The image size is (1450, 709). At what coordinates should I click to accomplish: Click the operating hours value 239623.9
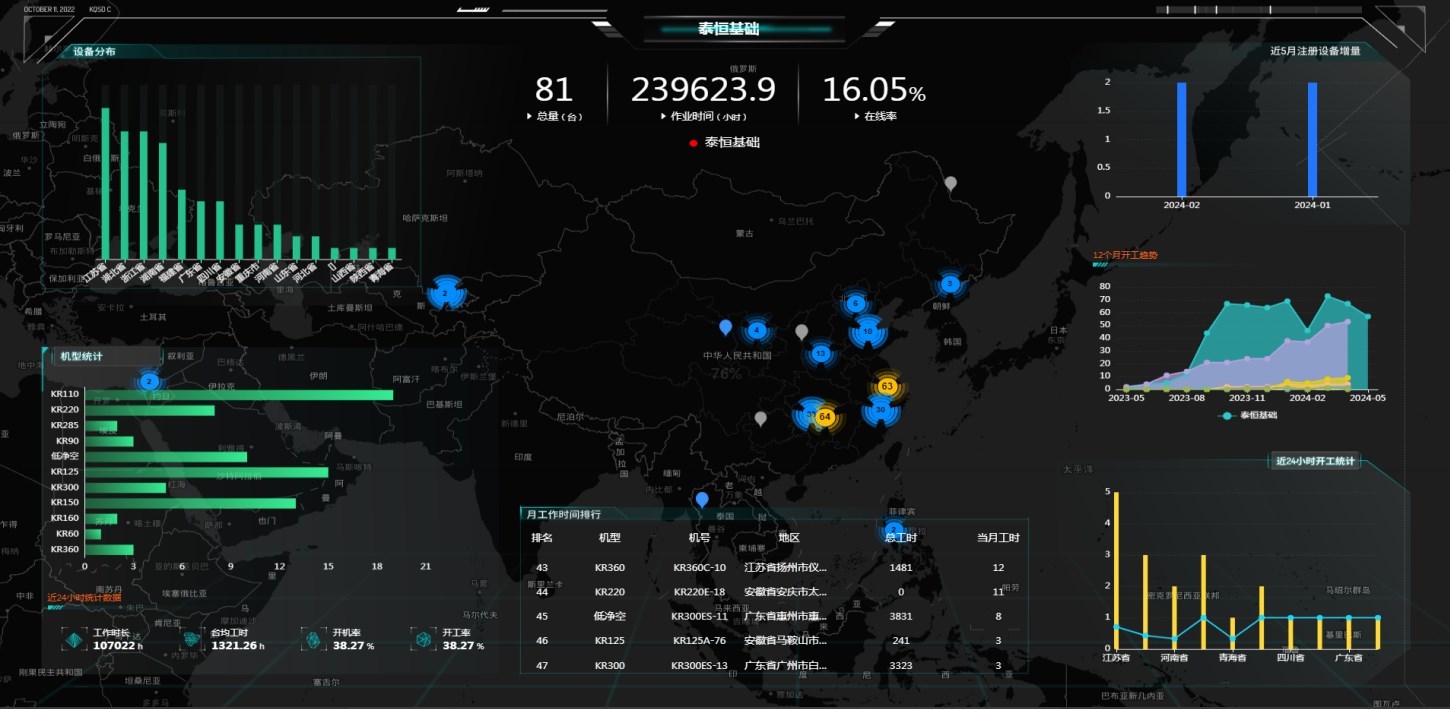pyautogui.click(x=703, y=90)
